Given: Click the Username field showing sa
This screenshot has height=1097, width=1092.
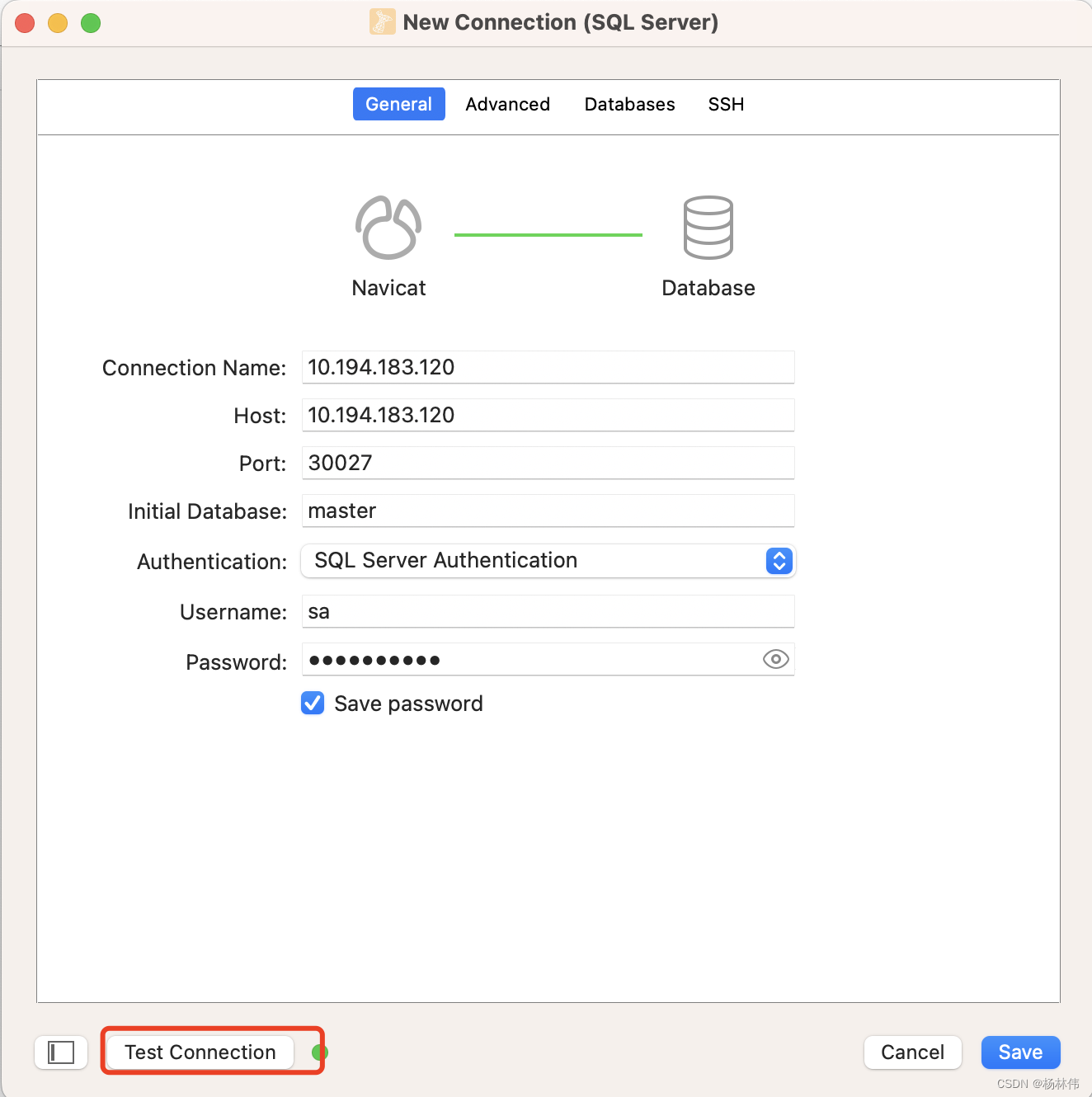Looking at the screenshot, I should 548,611.
